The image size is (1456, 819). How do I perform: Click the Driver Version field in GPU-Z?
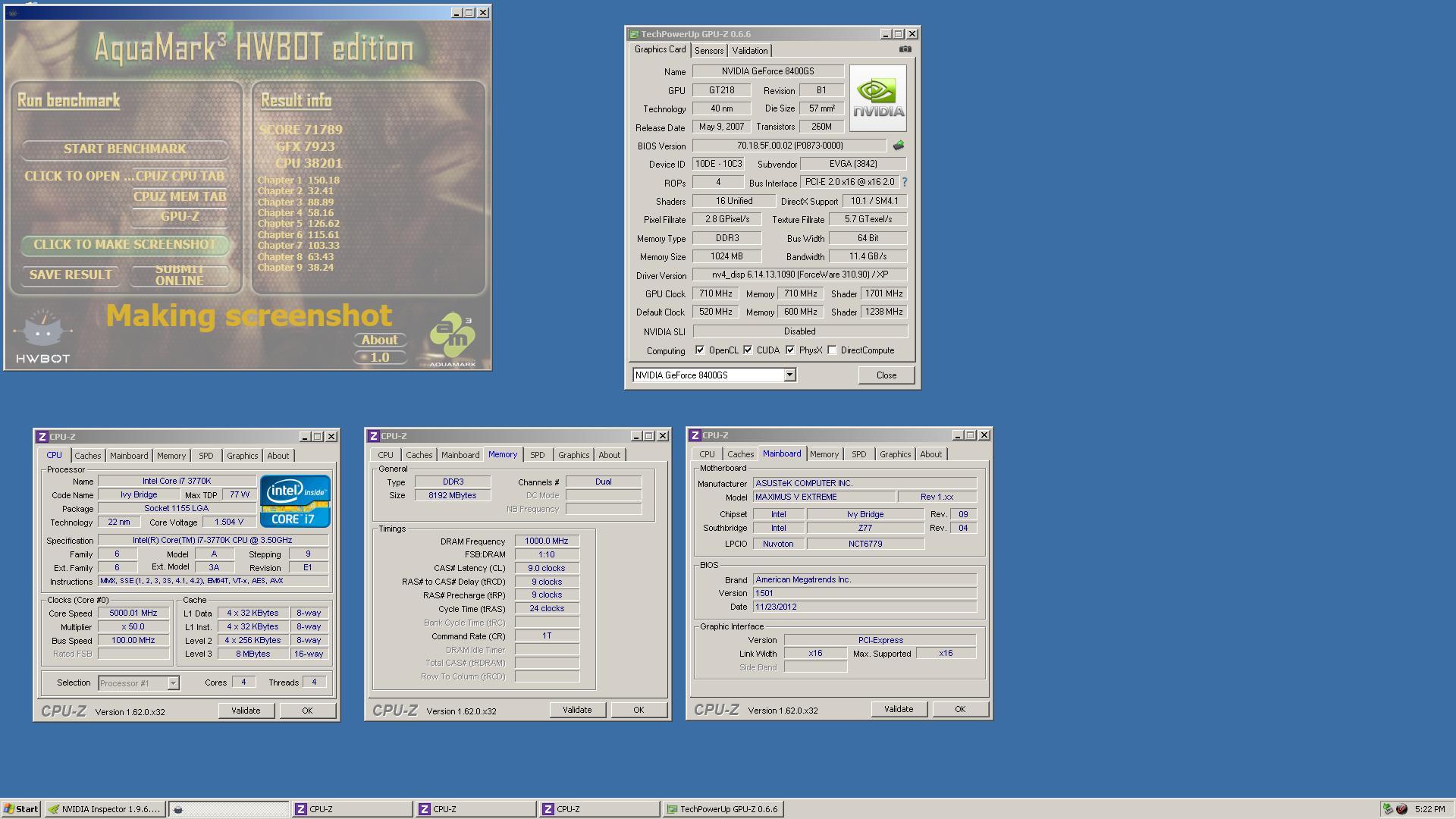[x=799, y=275]
